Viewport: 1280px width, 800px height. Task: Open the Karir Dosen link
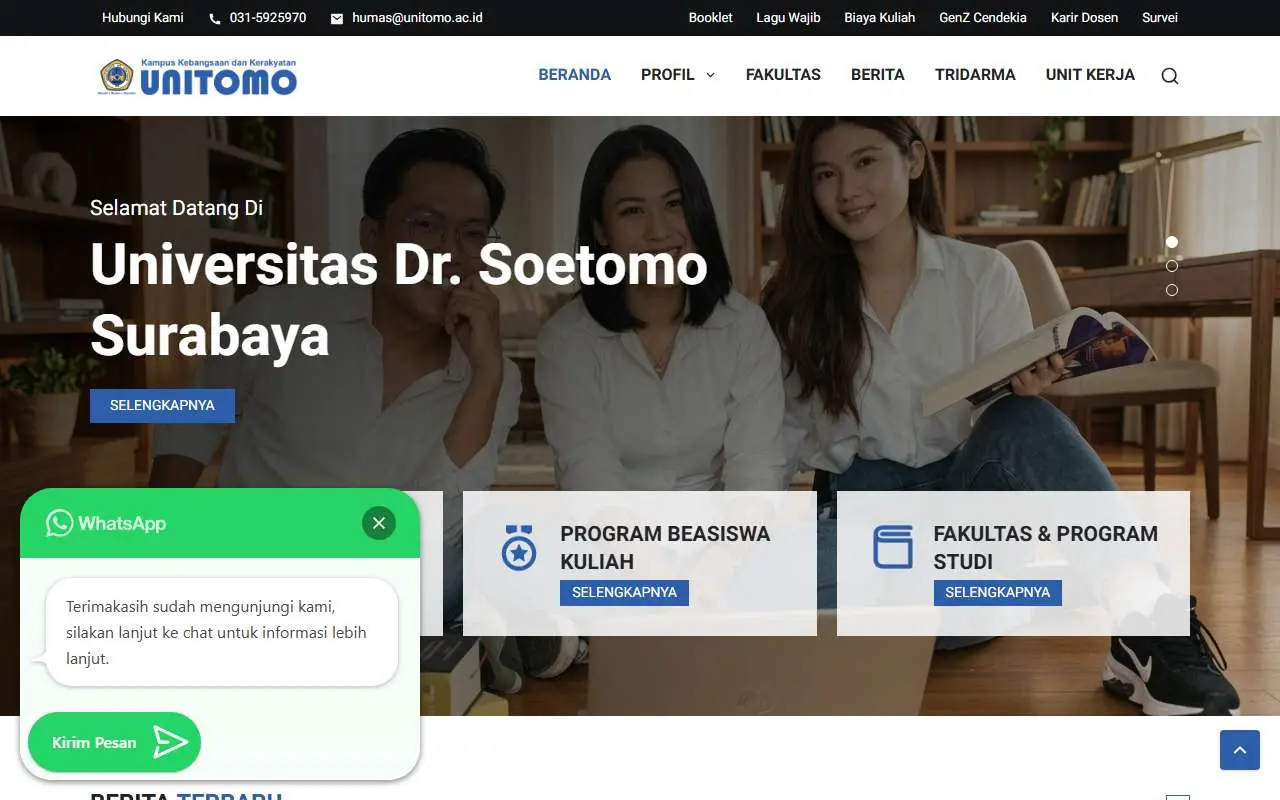click(x=1084, y=18)
